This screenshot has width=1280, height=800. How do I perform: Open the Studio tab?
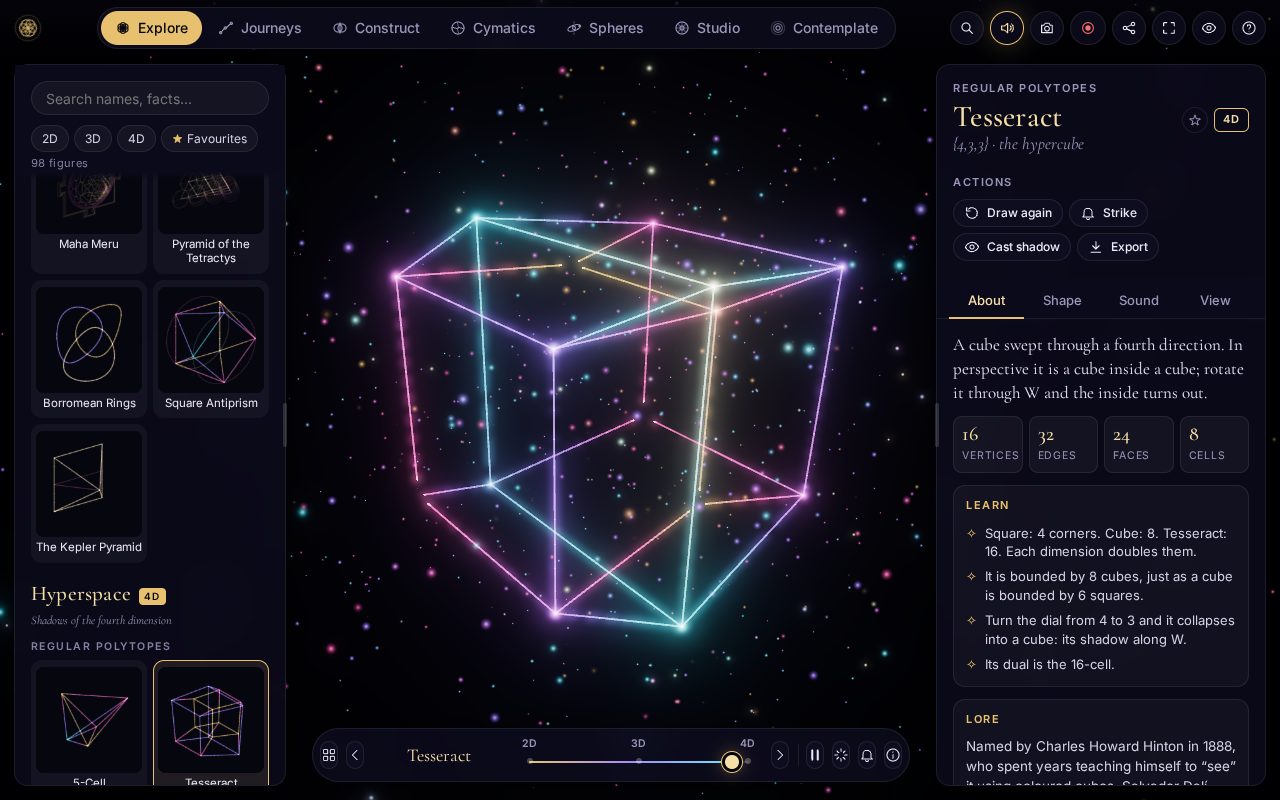click(x=708, y=28)
